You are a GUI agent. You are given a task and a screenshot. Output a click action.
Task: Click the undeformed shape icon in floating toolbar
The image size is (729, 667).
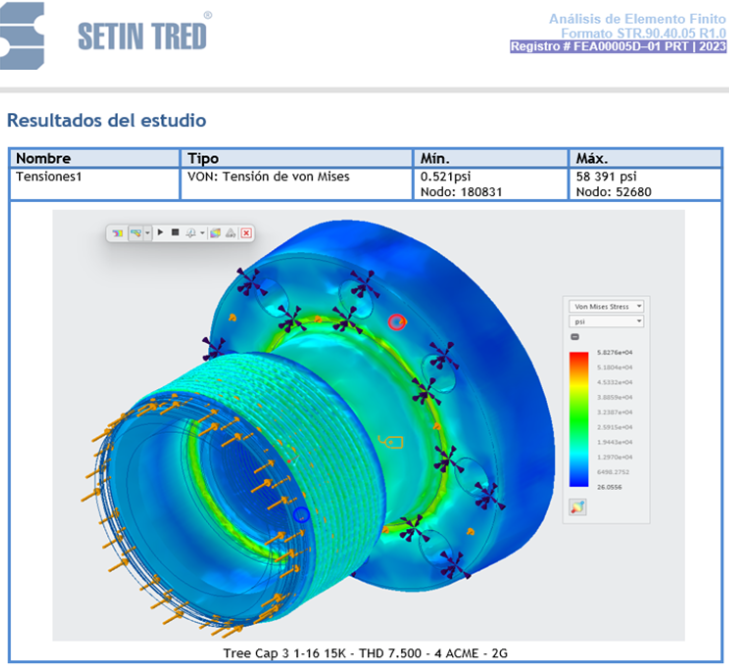click(x=118, y=233)
